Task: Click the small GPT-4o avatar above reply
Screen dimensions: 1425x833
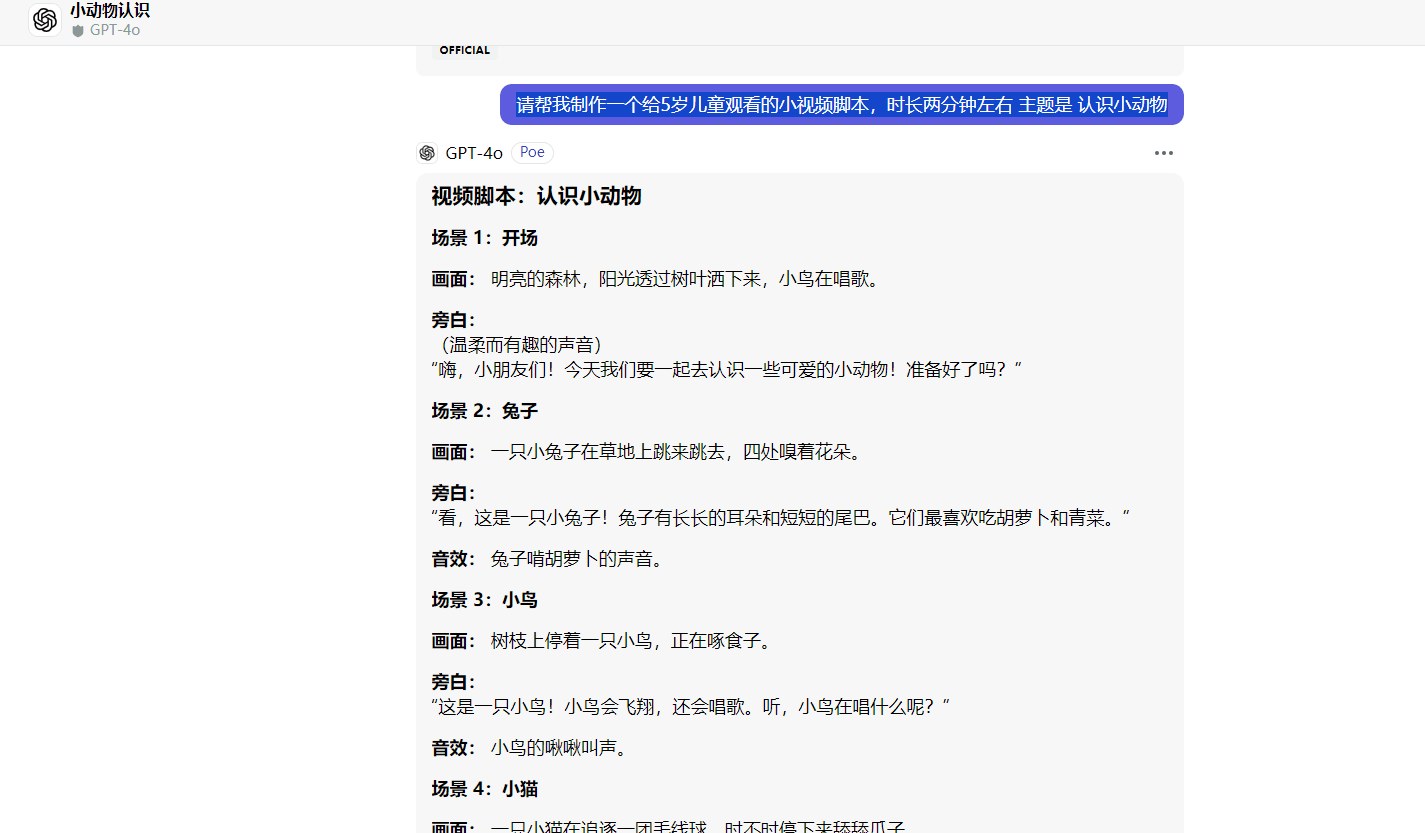Action: tap(427, 153)
